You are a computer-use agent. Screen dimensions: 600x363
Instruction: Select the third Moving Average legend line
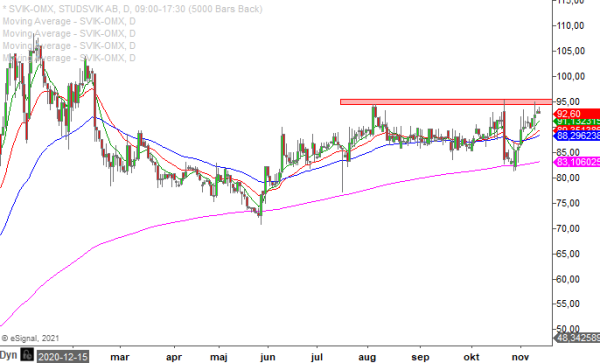click(69, 46)
